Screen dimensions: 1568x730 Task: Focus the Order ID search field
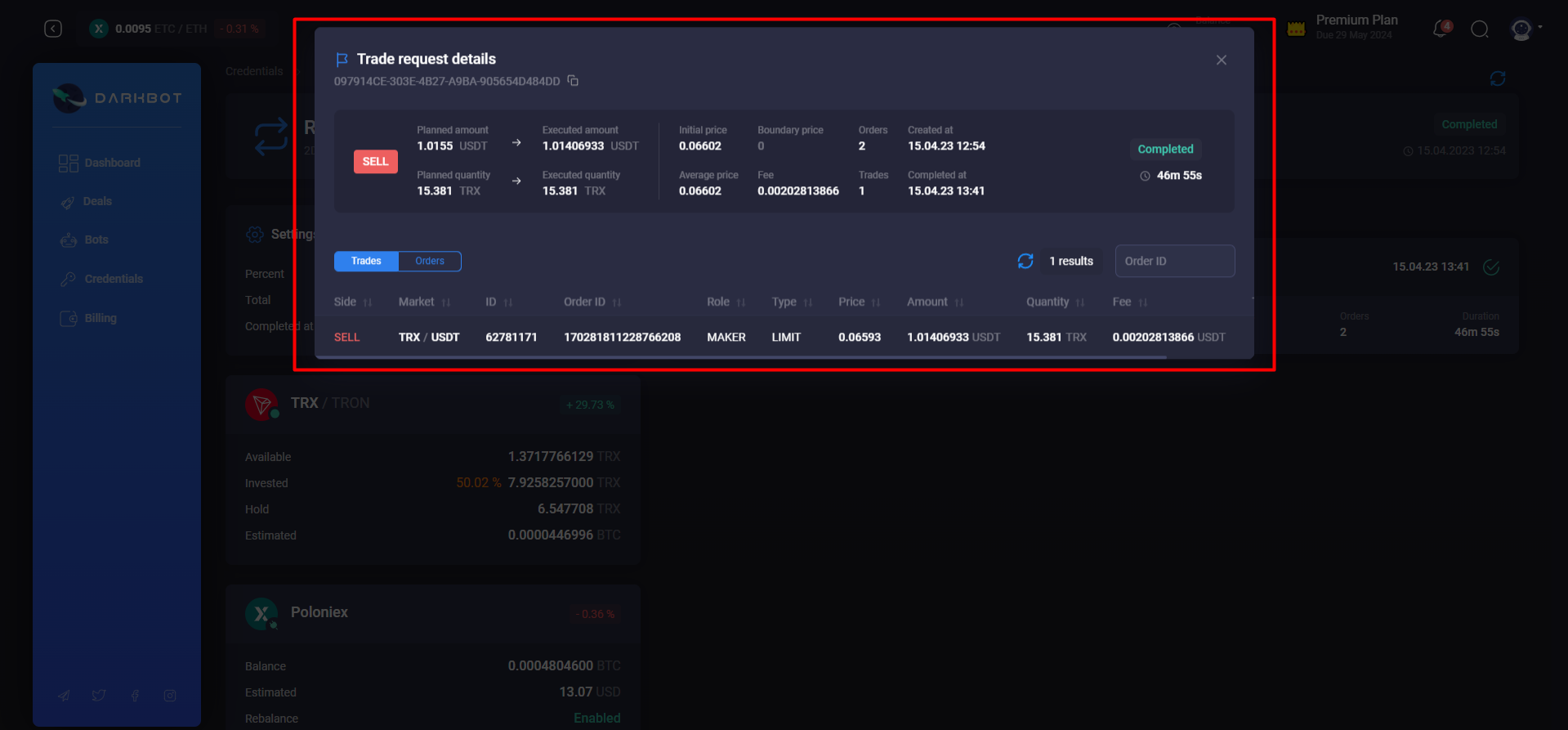click(x=1174, y=261)
